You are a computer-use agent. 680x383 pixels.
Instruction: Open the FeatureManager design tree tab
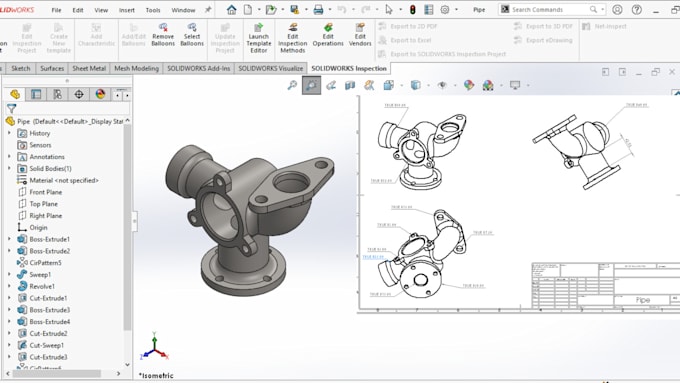(x=15, y=94)
